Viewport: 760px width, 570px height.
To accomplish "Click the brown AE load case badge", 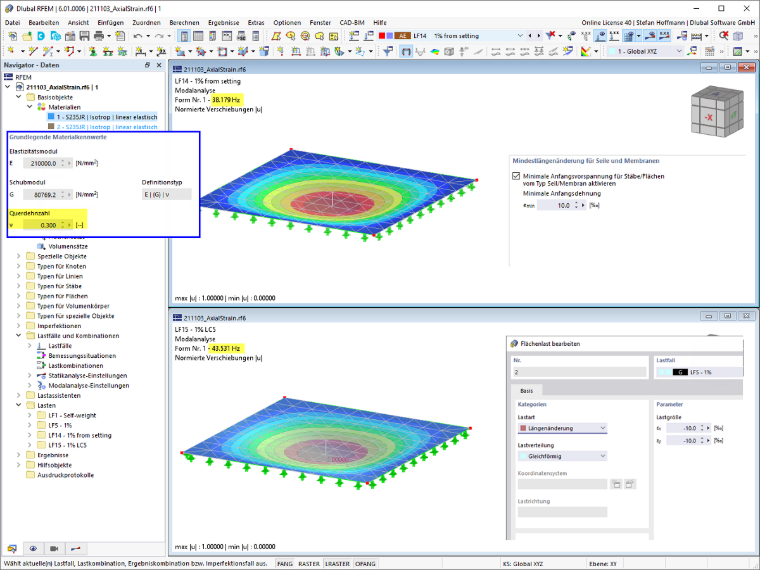I will 402,36.
